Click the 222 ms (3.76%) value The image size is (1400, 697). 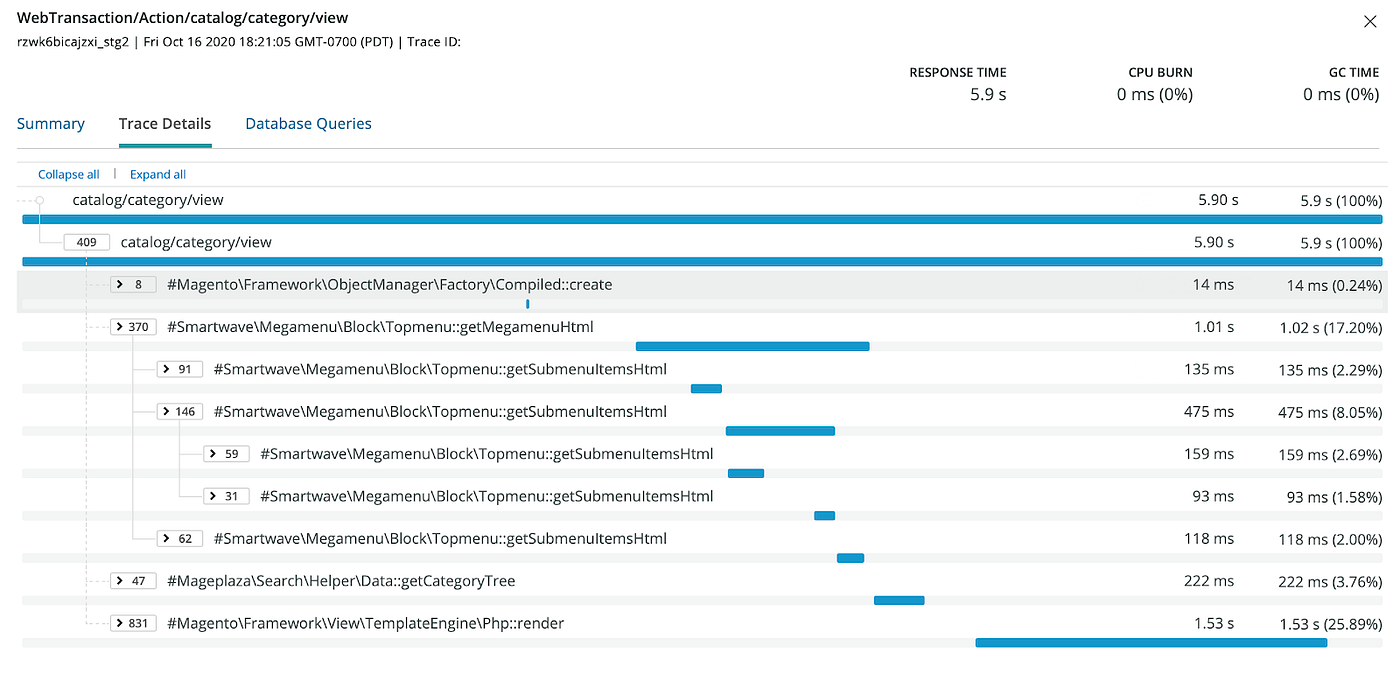coord(1331,582)
